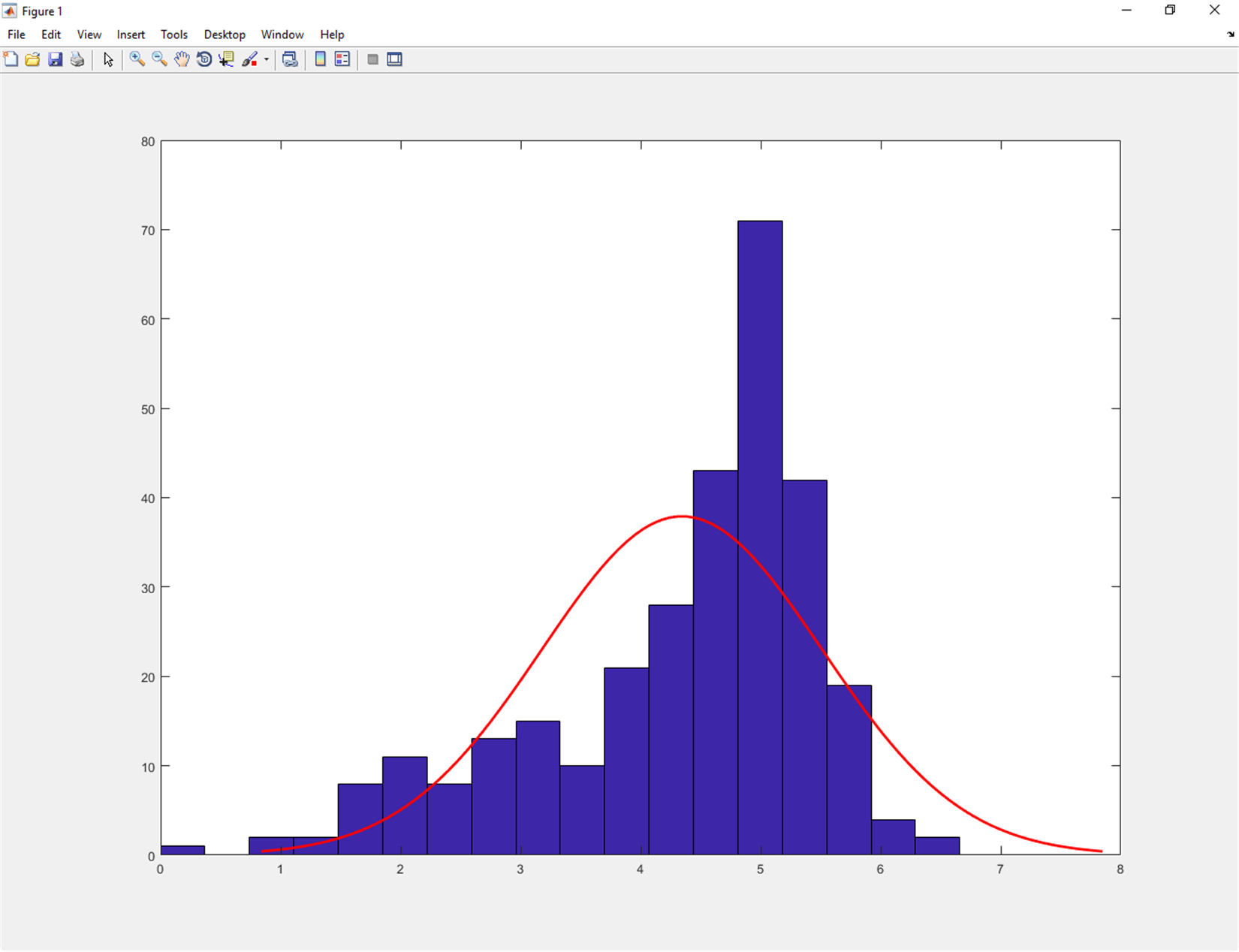The height and width of the screenshot is (952, 1239).
Task: Click the Link Plot icon
Action: coord(291,59)
